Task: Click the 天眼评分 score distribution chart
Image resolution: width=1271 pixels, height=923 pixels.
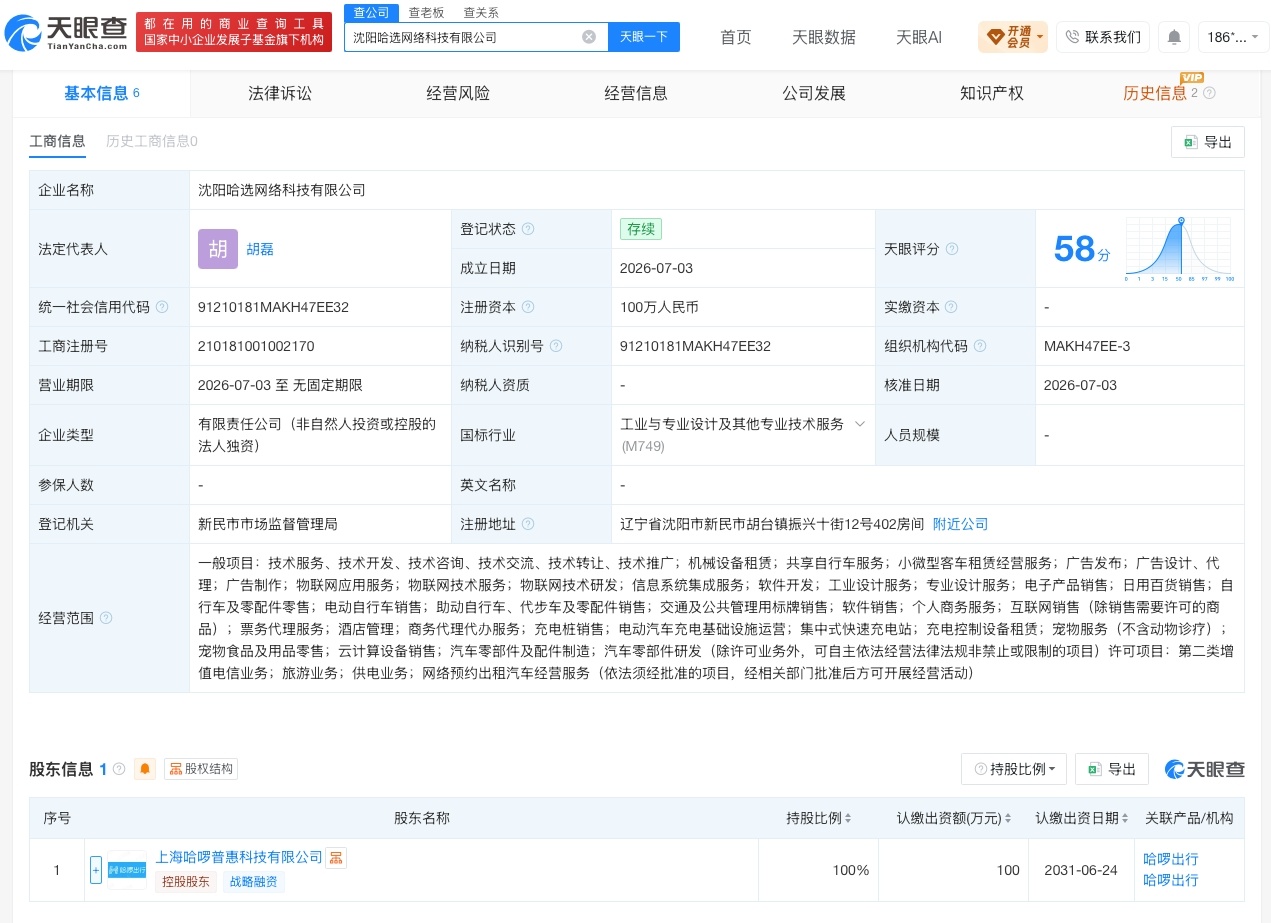Action: pos(1179,249)
